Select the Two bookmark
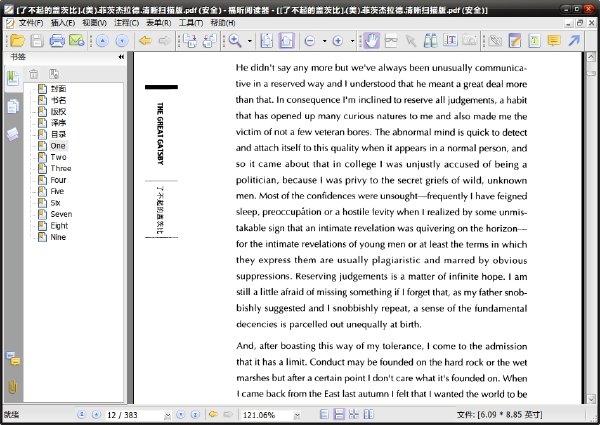600x425 pixels. click(x=58, y=157)
